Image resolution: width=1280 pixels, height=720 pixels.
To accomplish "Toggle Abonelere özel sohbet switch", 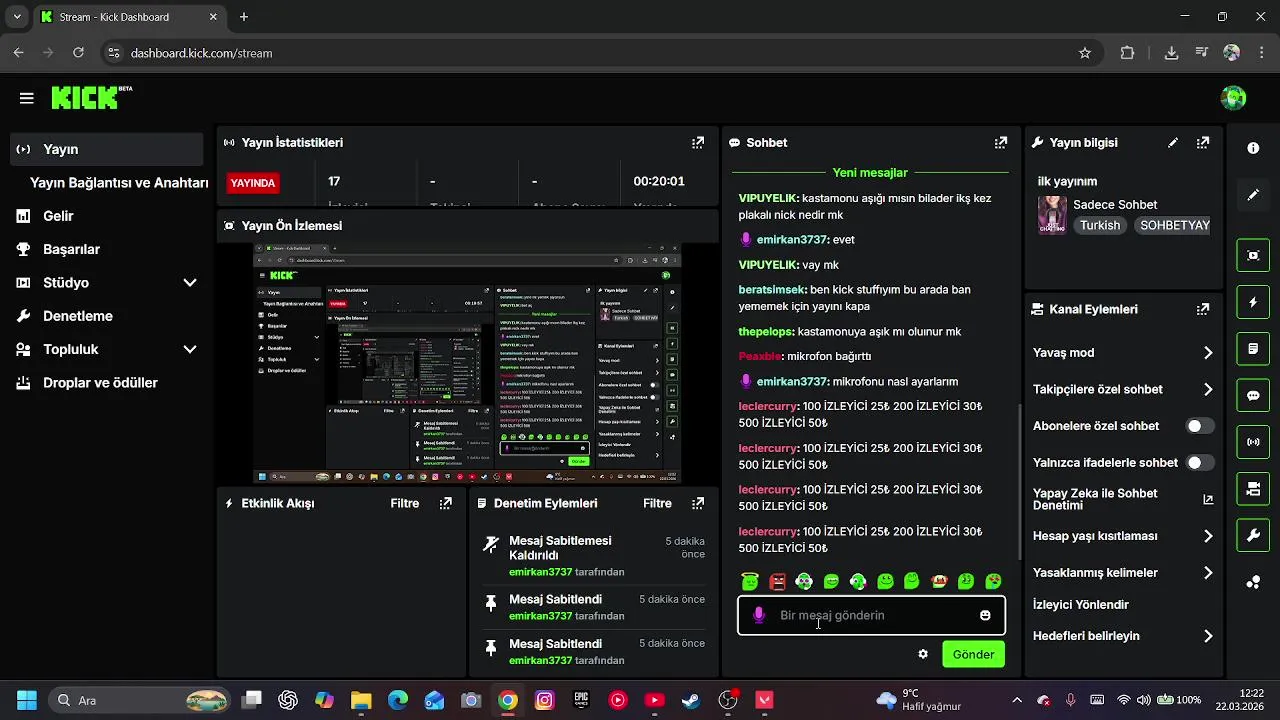I will coord(1200,426).
